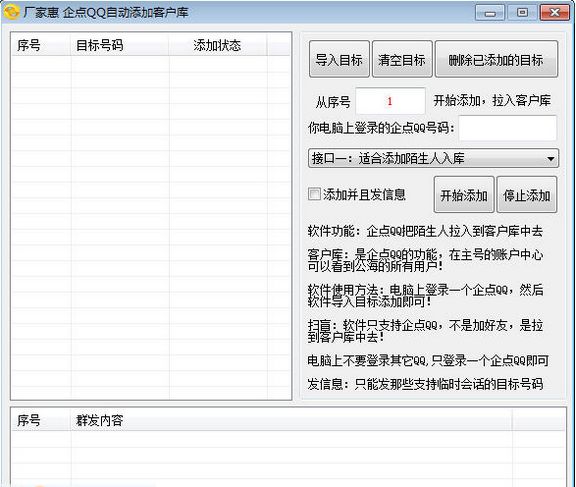The image size is (576, 487).
Task: Click the 开始添加 button
Action: click(464, 195)
